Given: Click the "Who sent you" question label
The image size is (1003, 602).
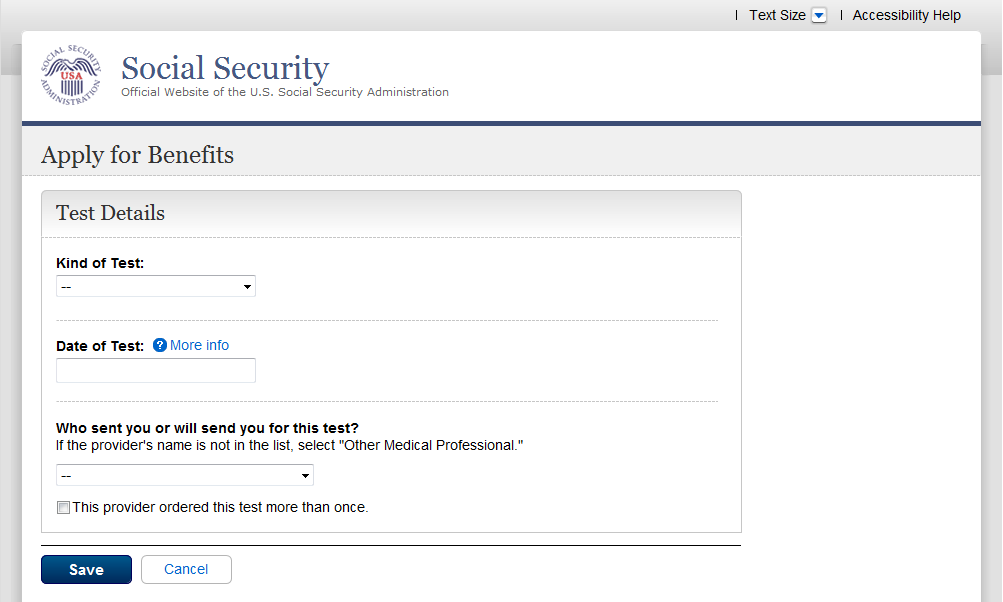Looking at the screenshot, I should (207, 428).
